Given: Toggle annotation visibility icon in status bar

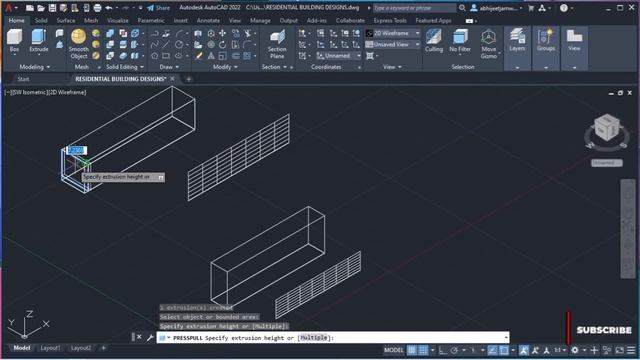Looking at the screenshot, I should point(524,350).
